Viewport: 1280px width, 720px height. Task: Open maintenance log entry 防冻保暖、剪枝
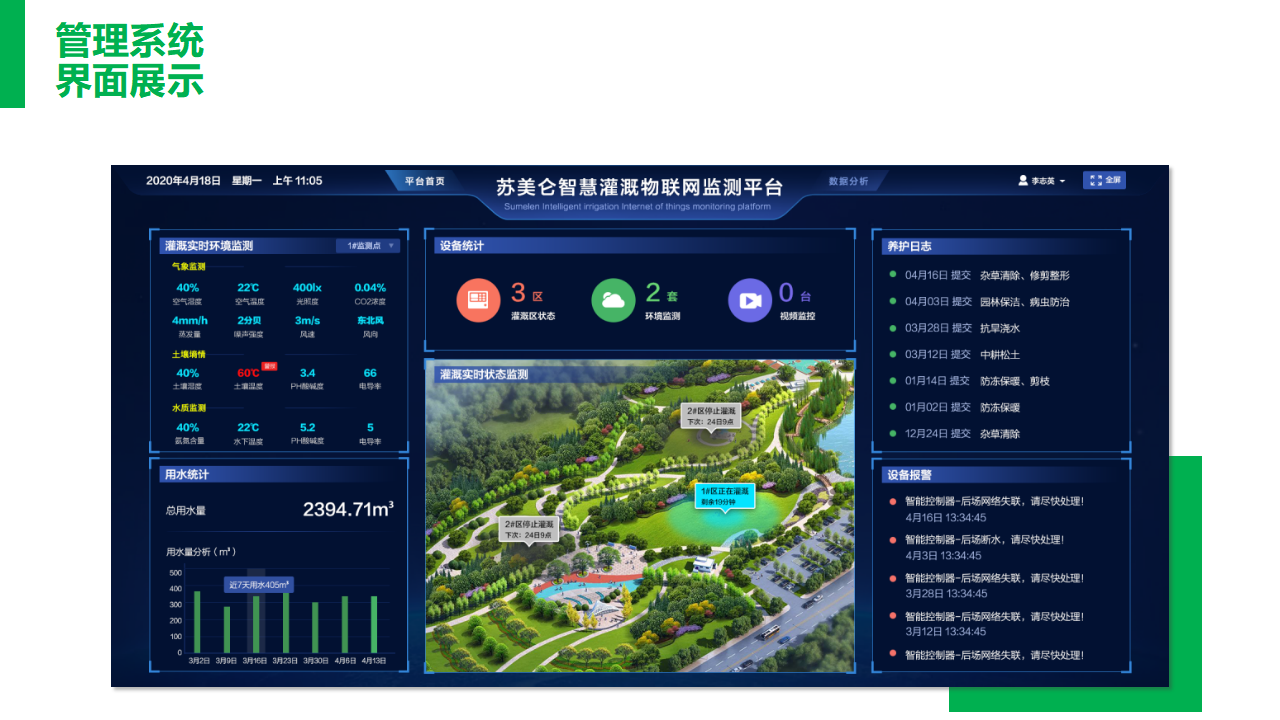[x=1015, y=381]
